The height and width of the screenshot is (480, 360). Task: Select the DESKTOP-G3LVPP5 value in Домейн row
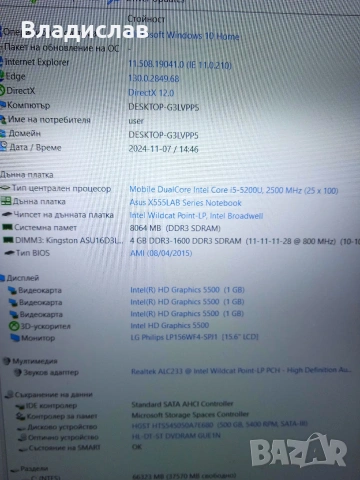[164, 135]
